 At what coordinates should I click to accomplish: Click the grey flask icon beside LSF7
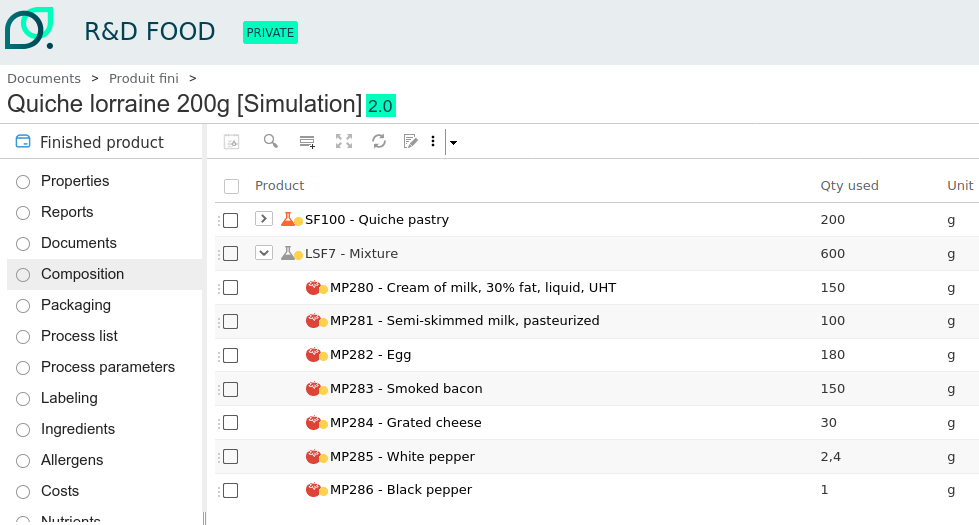pos(288,253)
